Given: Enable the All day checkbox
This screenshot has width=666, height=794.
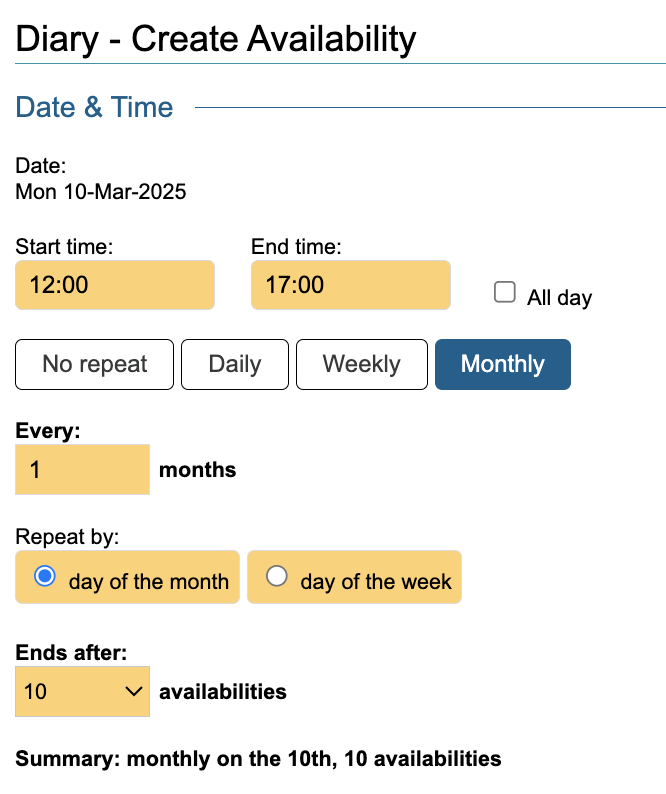Looking at the screenshot, I should (x=505, y=292).
